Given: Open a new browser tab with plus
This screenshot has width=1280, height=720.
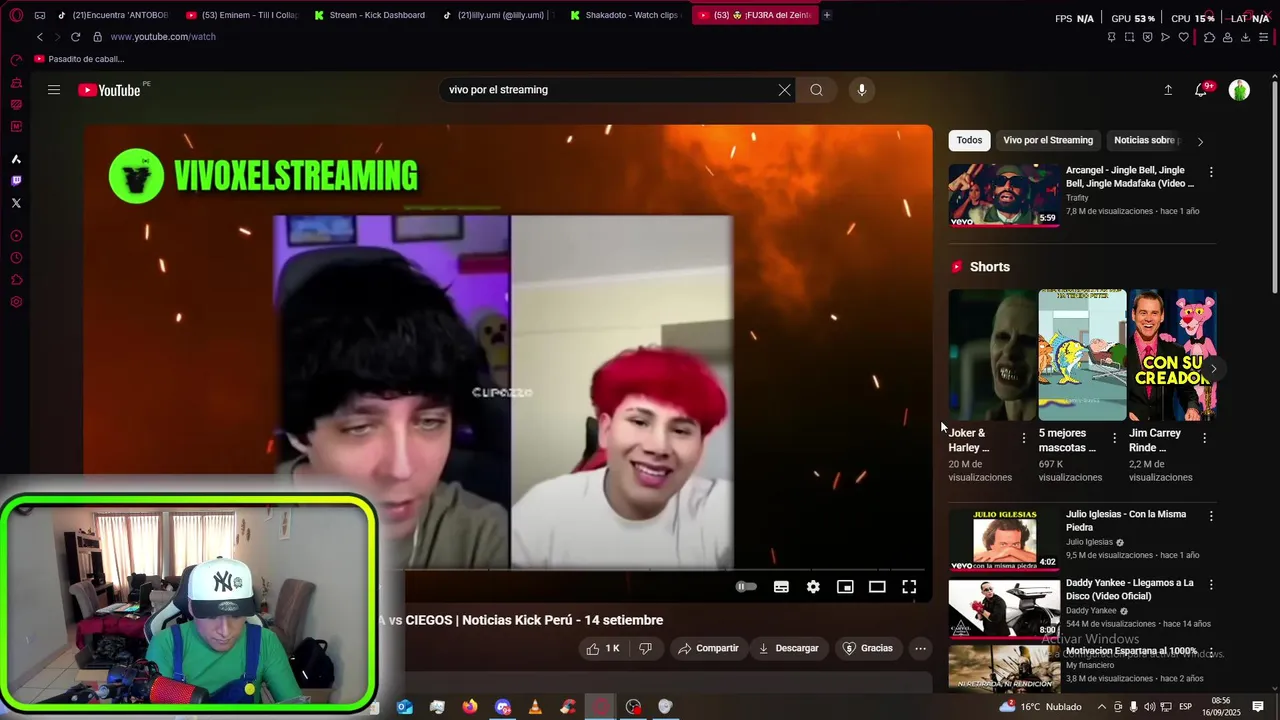Looking at the screenshot, I should (x=826, y=15).
